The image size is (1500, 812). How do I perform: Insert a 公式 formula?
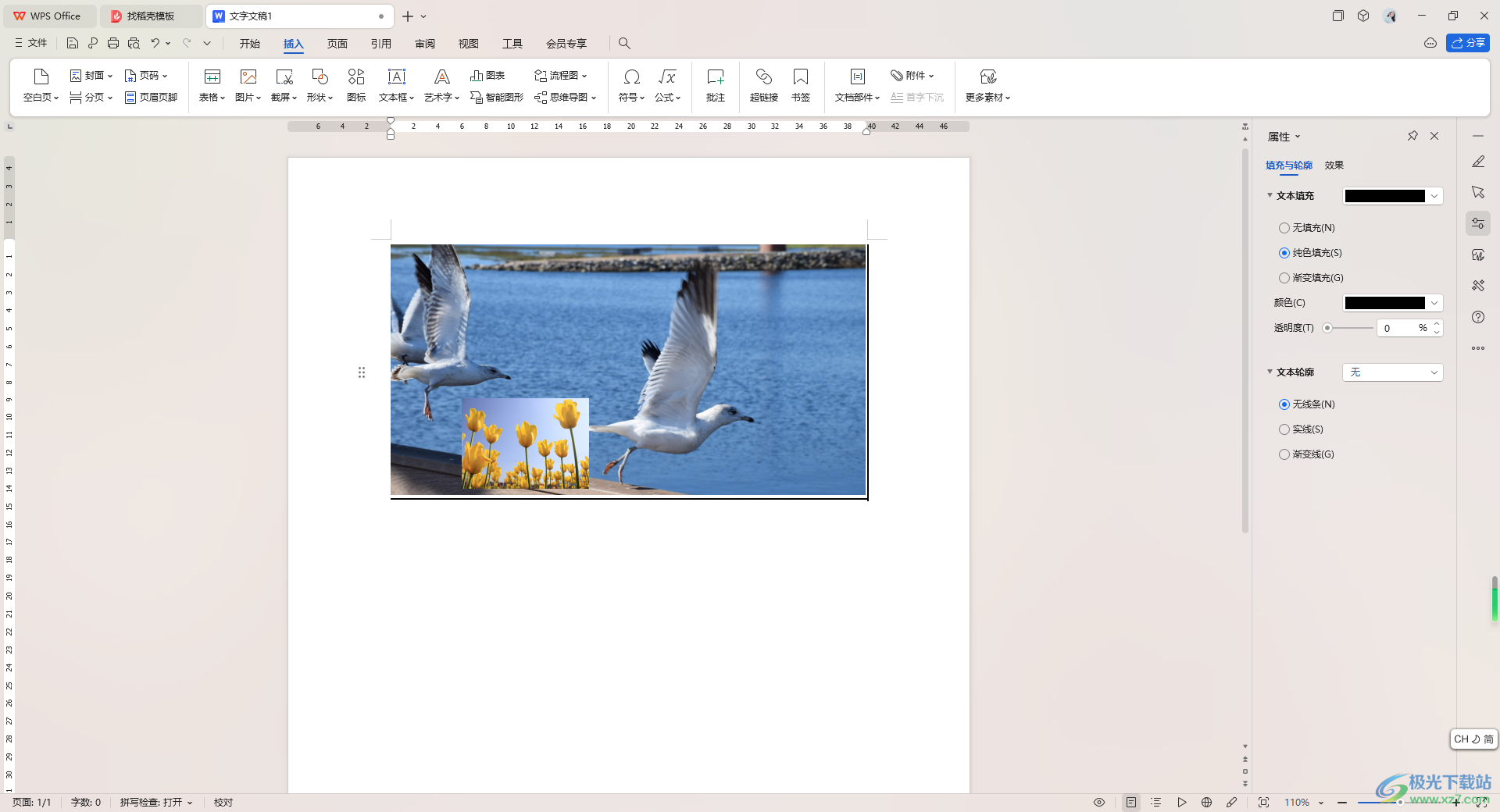[x=667, y=85]
